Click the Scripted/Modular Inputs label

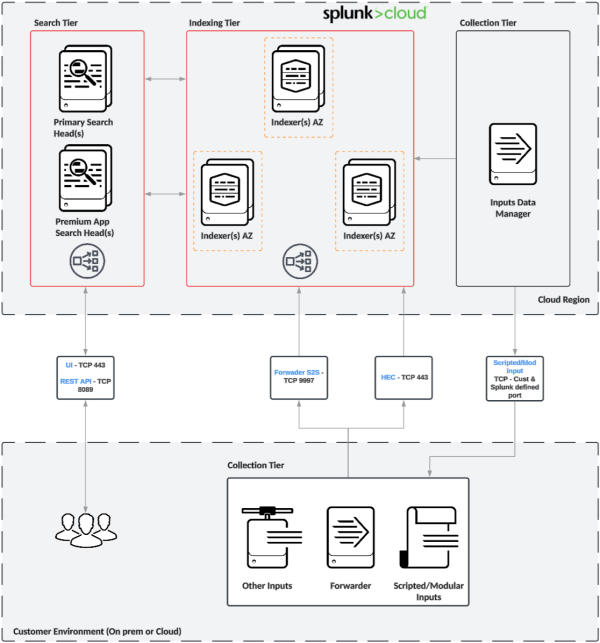(429, 591)
